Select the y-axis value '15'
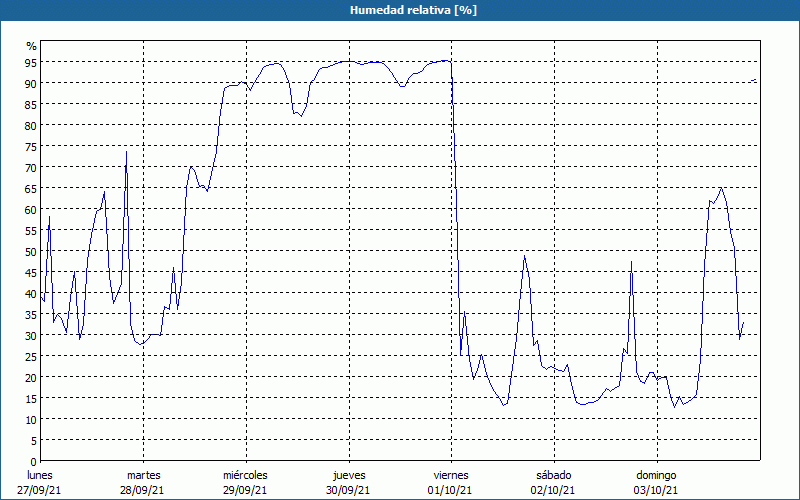 point(31,399)
